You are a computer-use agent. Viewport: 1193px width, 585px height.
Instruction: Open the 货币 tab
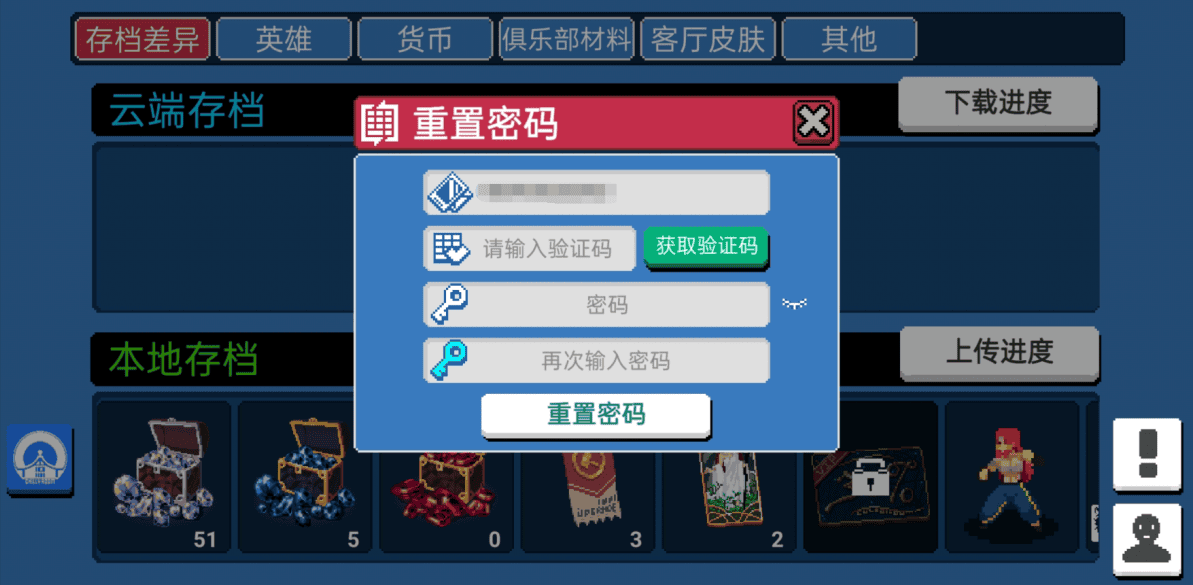[425, 39]
